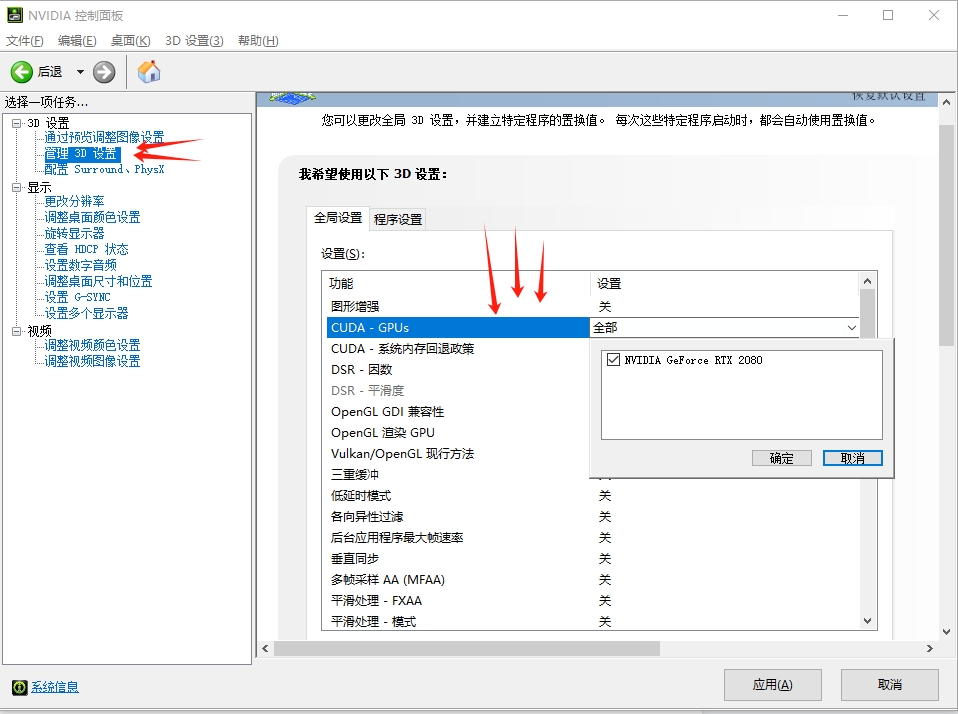Image resolution: width=958 pixels, height=714 pixels.
Task: Open the 编辑(E) menu
Action: coord(77,40)
